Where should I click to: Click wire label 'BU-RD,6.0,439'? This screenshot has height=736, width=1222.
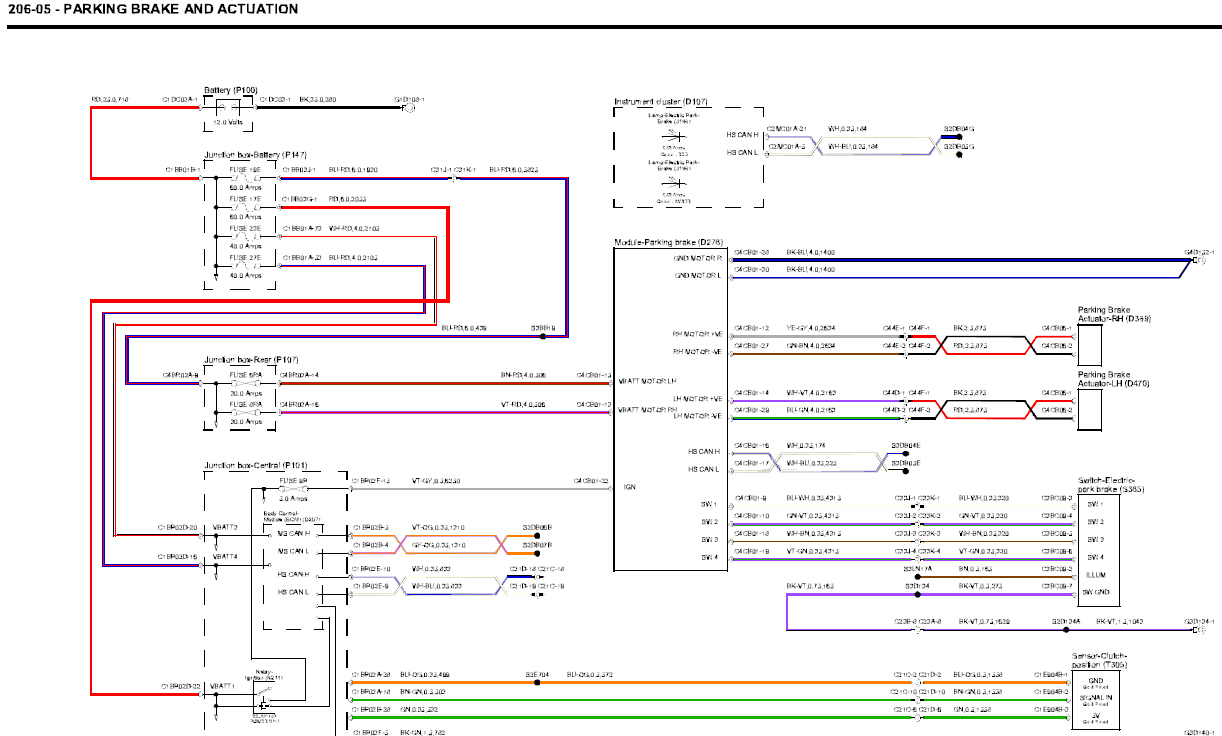pos(464,327)
